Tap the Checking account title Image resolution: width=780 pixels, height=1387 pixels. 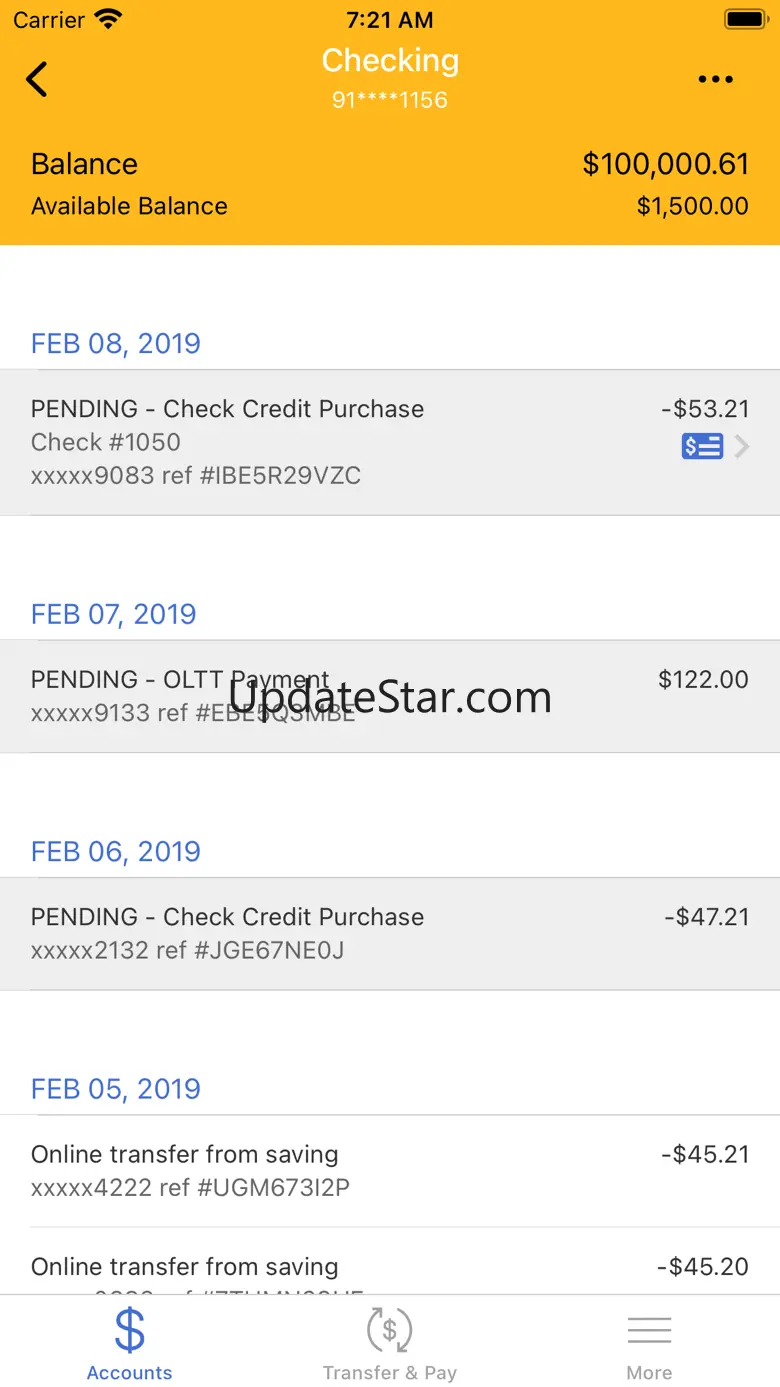coord(390,61)
